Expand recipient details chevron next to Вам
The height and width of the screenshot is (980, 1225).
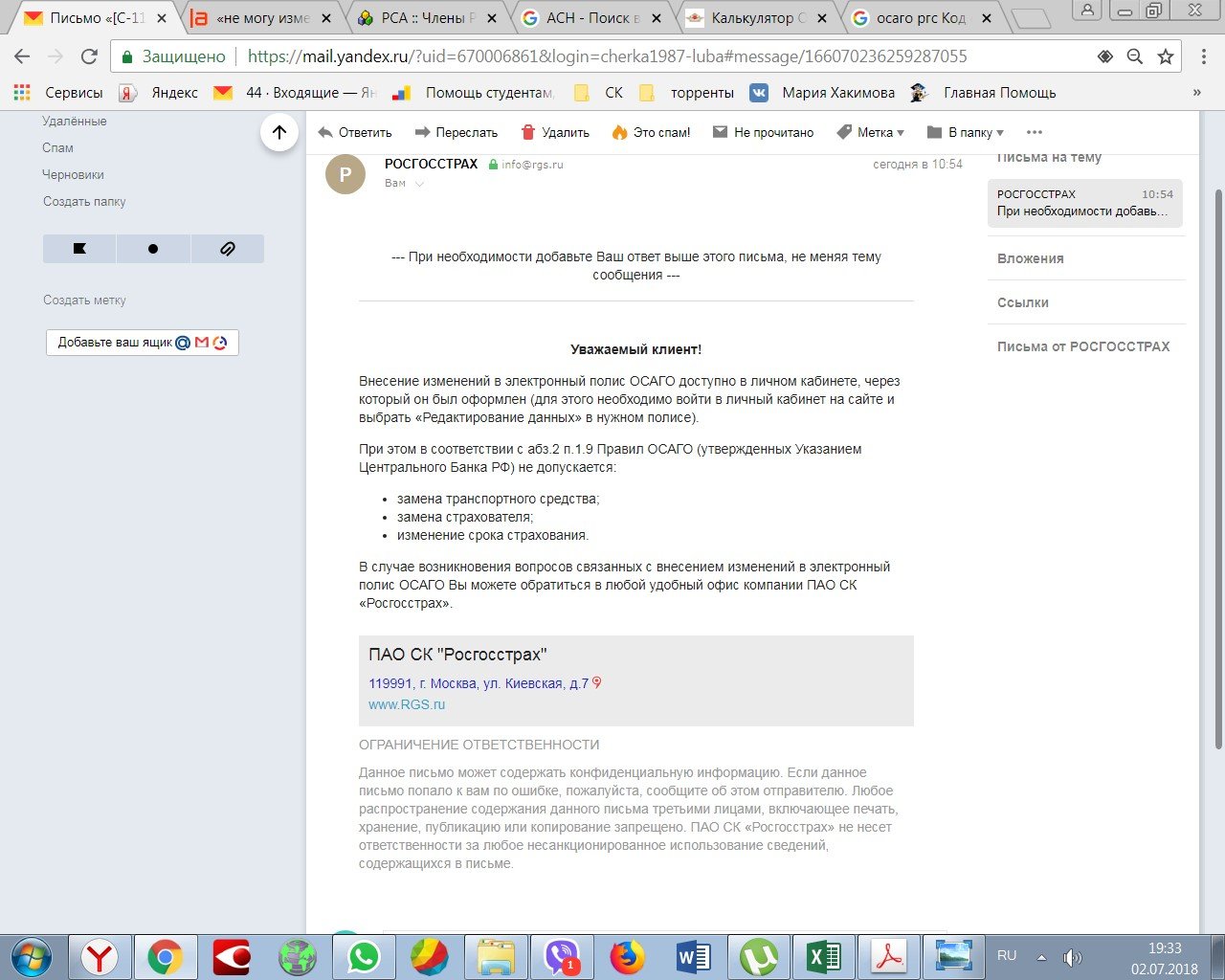tap(419, 184)
